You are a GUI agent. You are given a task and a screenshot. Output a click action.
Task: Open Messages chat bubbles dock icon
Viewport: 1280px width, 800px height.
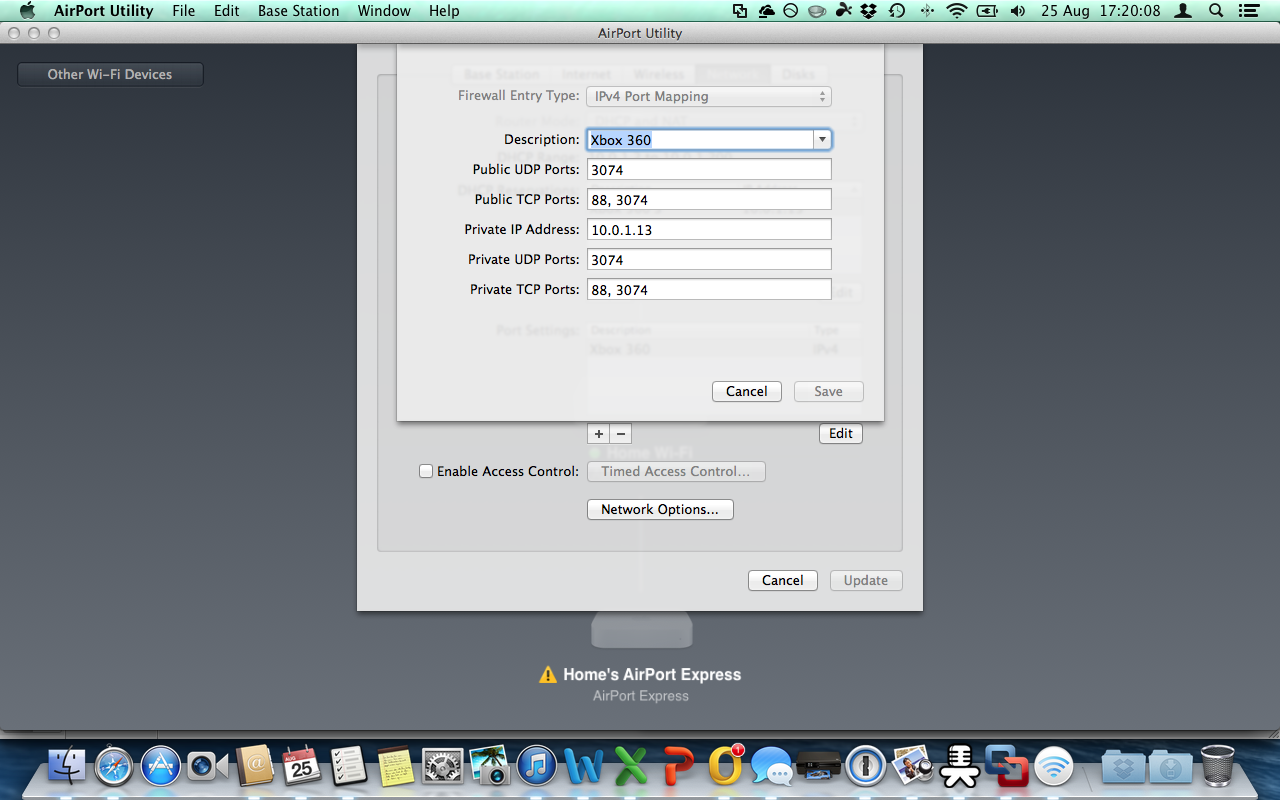pyautogui.click(x=772, y=766)
